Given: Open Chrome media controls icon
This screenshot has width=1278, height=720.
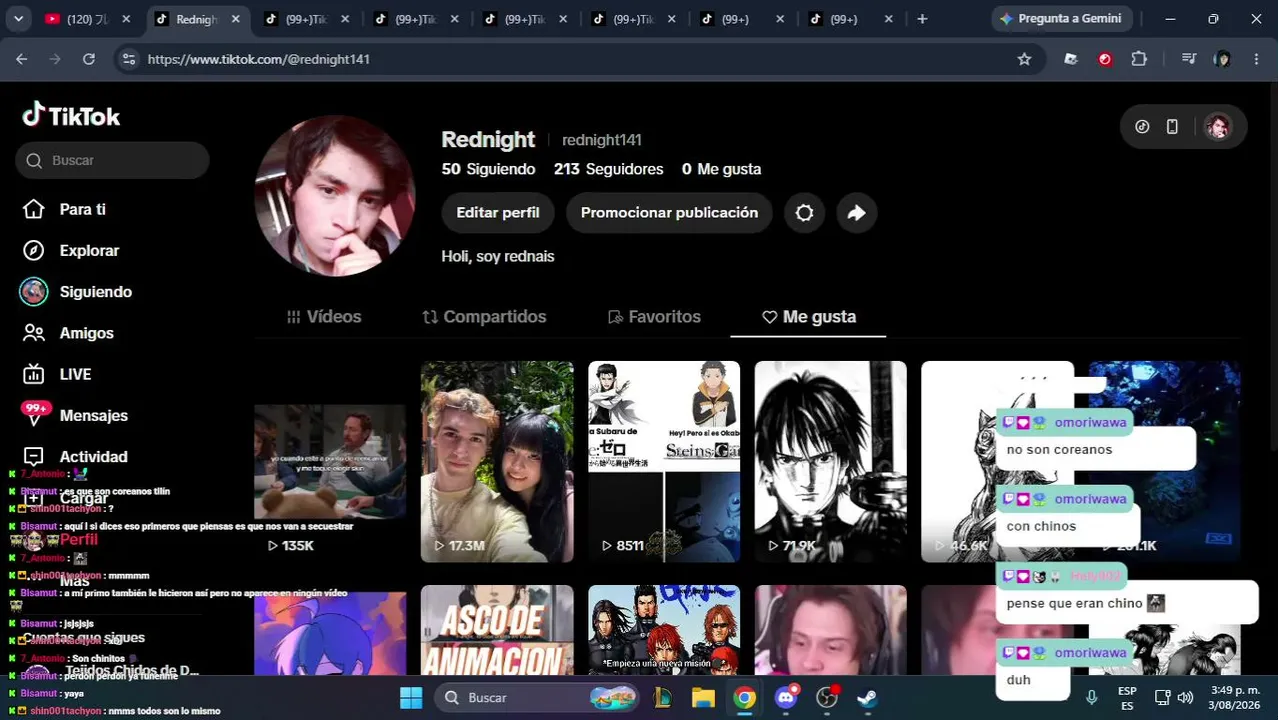Looking at the screenshot, I should pos(1188,59).
